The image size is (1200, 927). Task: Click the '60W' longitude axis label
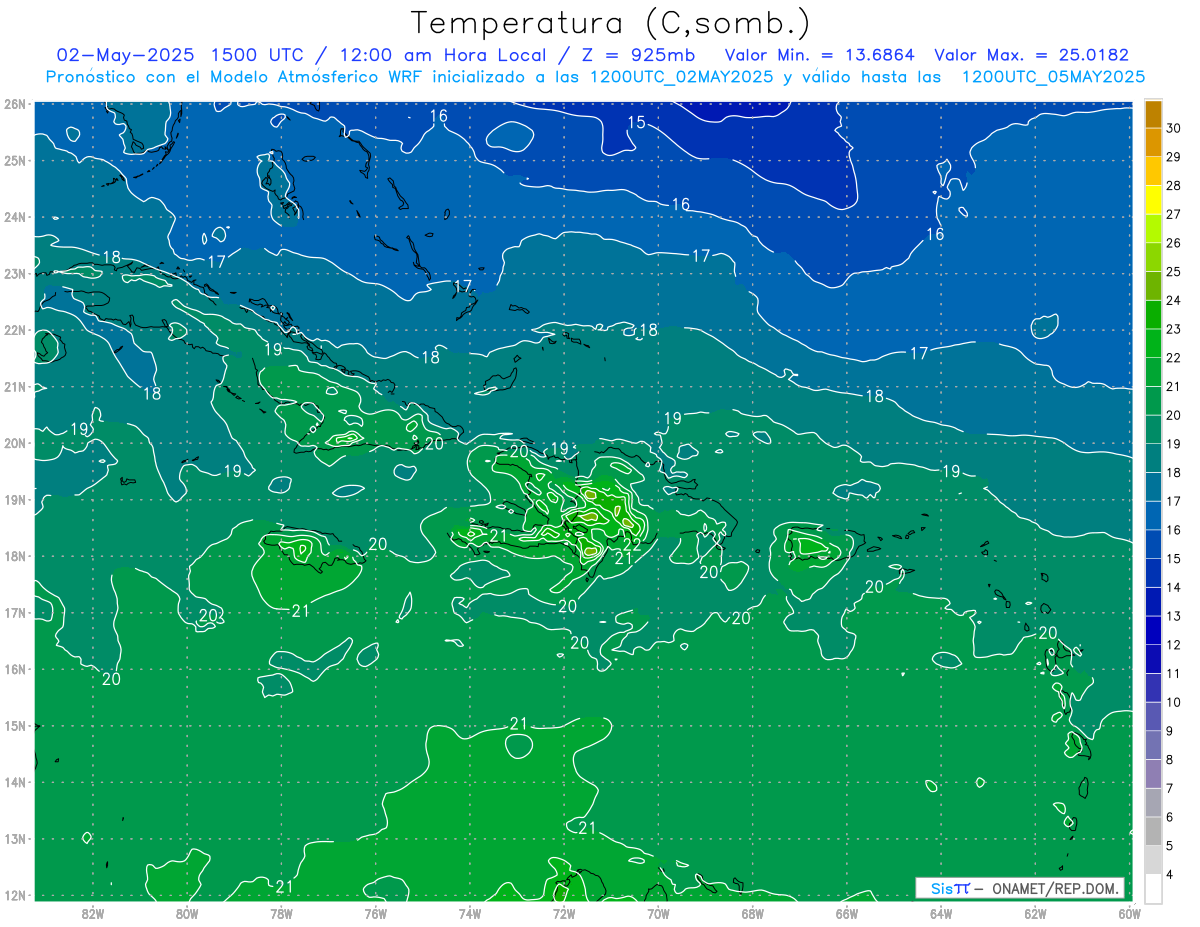[x=1129, y=914]
